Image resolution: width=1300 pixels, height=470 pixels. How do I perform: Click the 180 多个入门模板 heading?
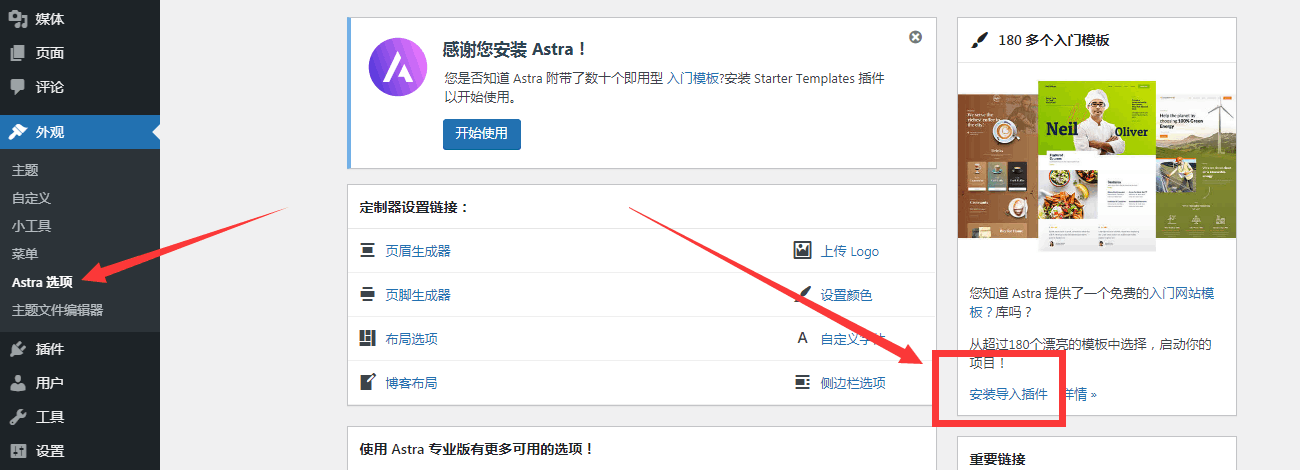pyautogui.click(x=1054, y=40)
